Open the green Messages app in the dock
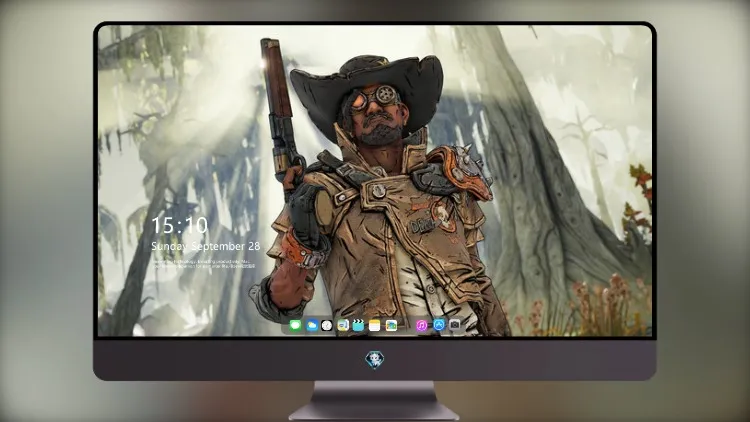 [x=296, y=326]
